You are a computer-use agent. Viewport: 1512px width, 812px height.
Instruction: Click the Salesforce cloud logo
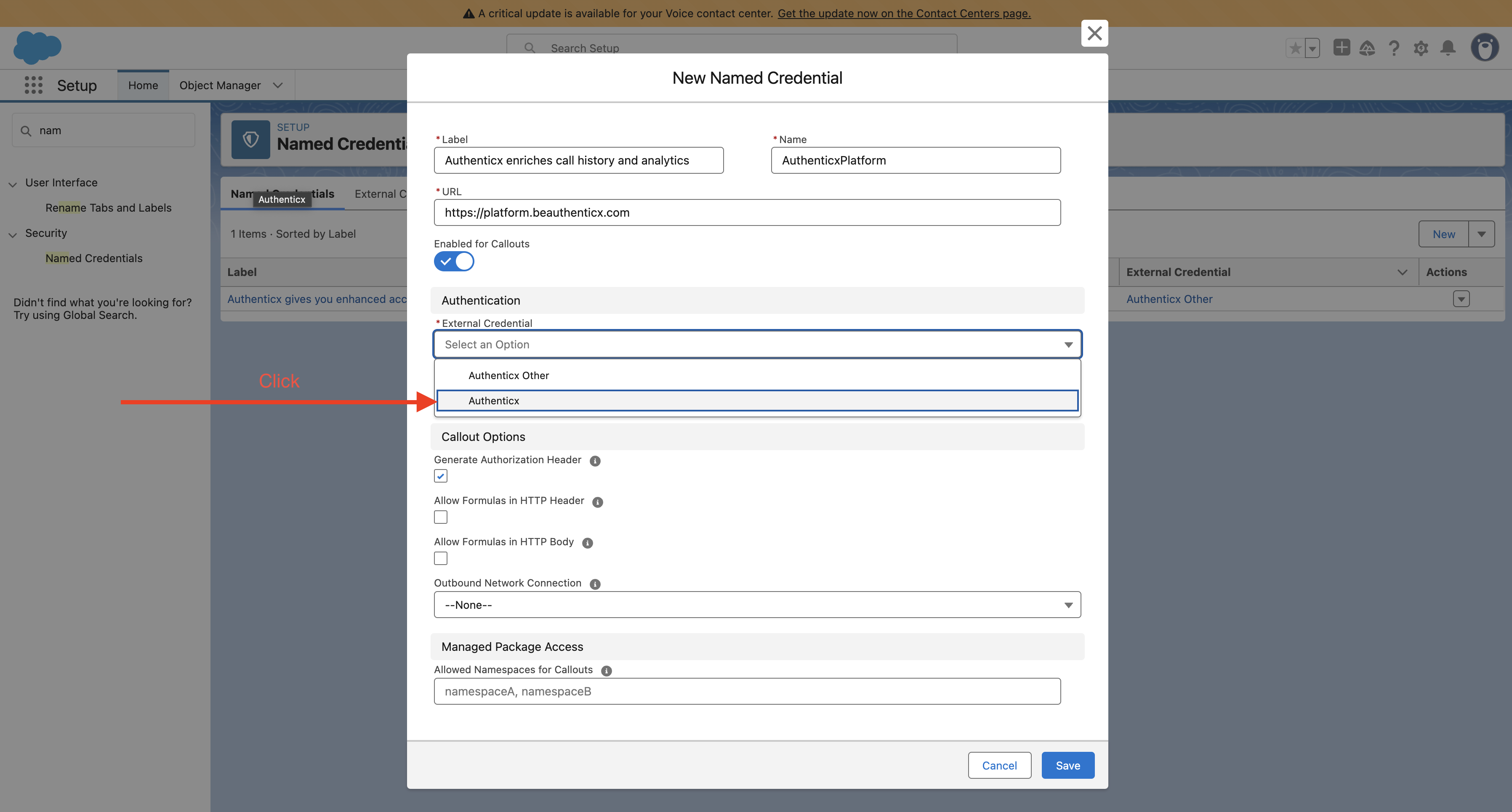pyautogui.click(x=37, y=47)
